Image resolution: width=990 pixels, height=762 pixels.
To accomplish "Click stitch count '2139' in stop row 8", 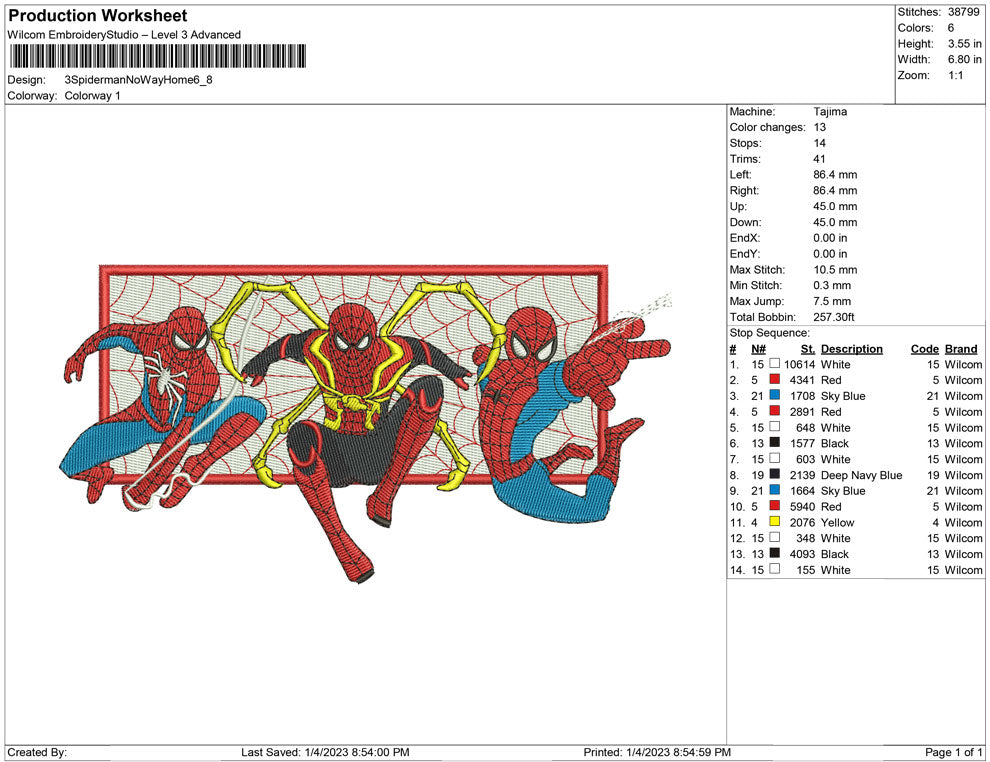I will (x=802, y=475).
